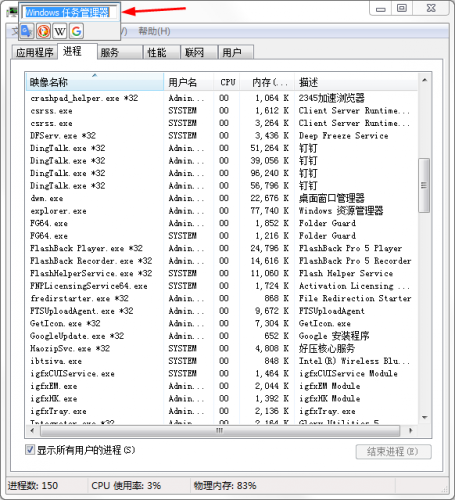Click the 结束进程(E) button
This screenshot has height=500, width=455.
click(393, 452)
